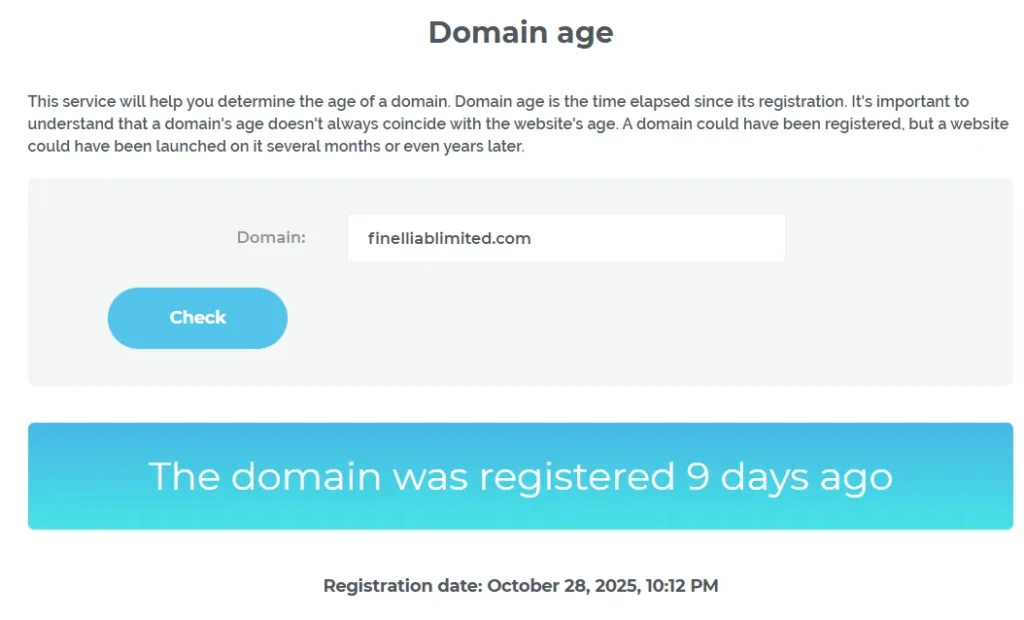Click the blue Check button
1024x620 pixels.
[x=197, y=318]
